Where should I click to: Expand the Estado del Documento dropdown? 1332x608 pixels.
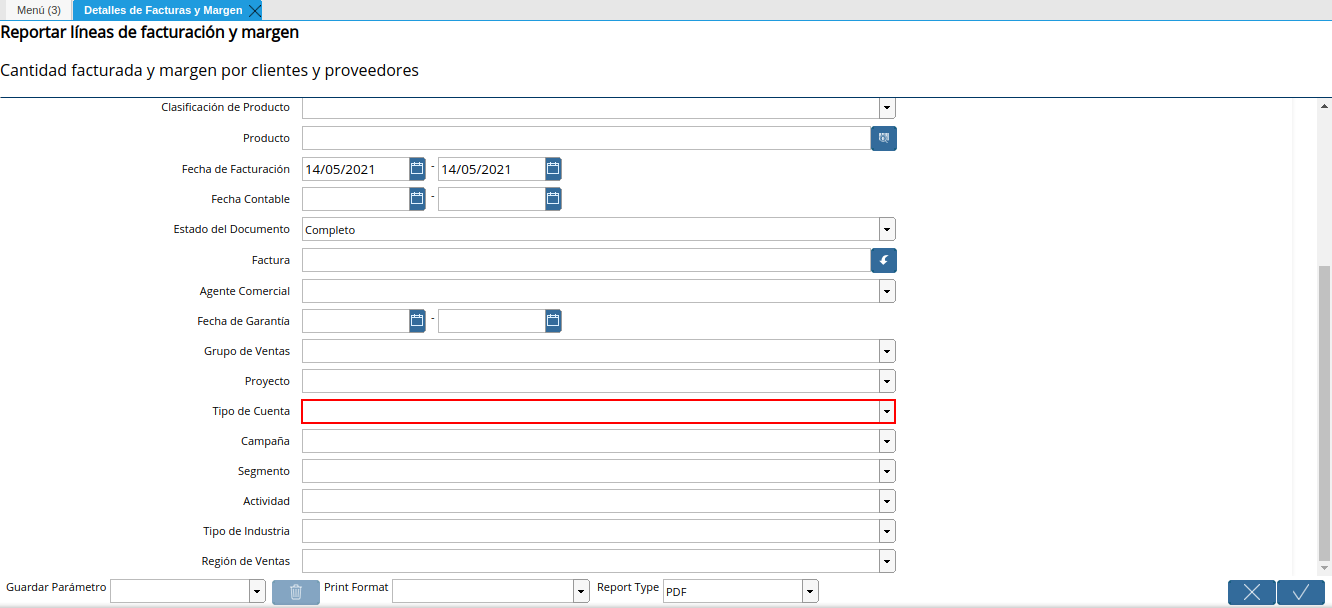point(887,230)
